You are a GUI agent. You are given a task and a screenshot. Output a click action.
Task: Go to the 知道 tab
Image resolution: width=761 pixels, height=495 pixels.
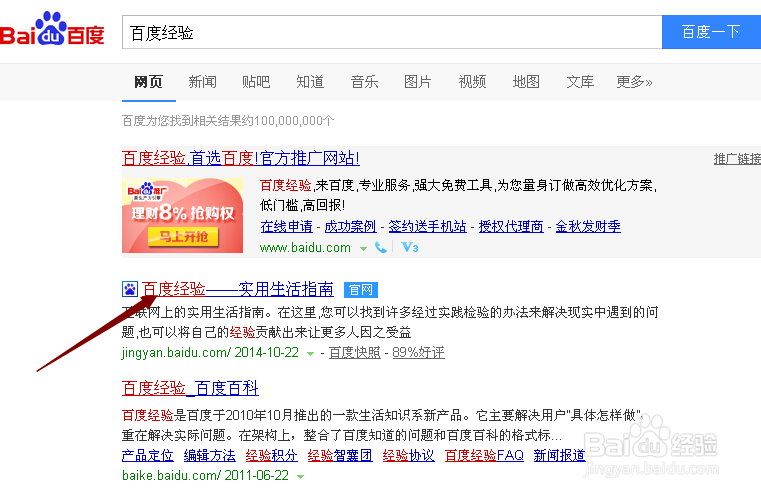point(310,82)
